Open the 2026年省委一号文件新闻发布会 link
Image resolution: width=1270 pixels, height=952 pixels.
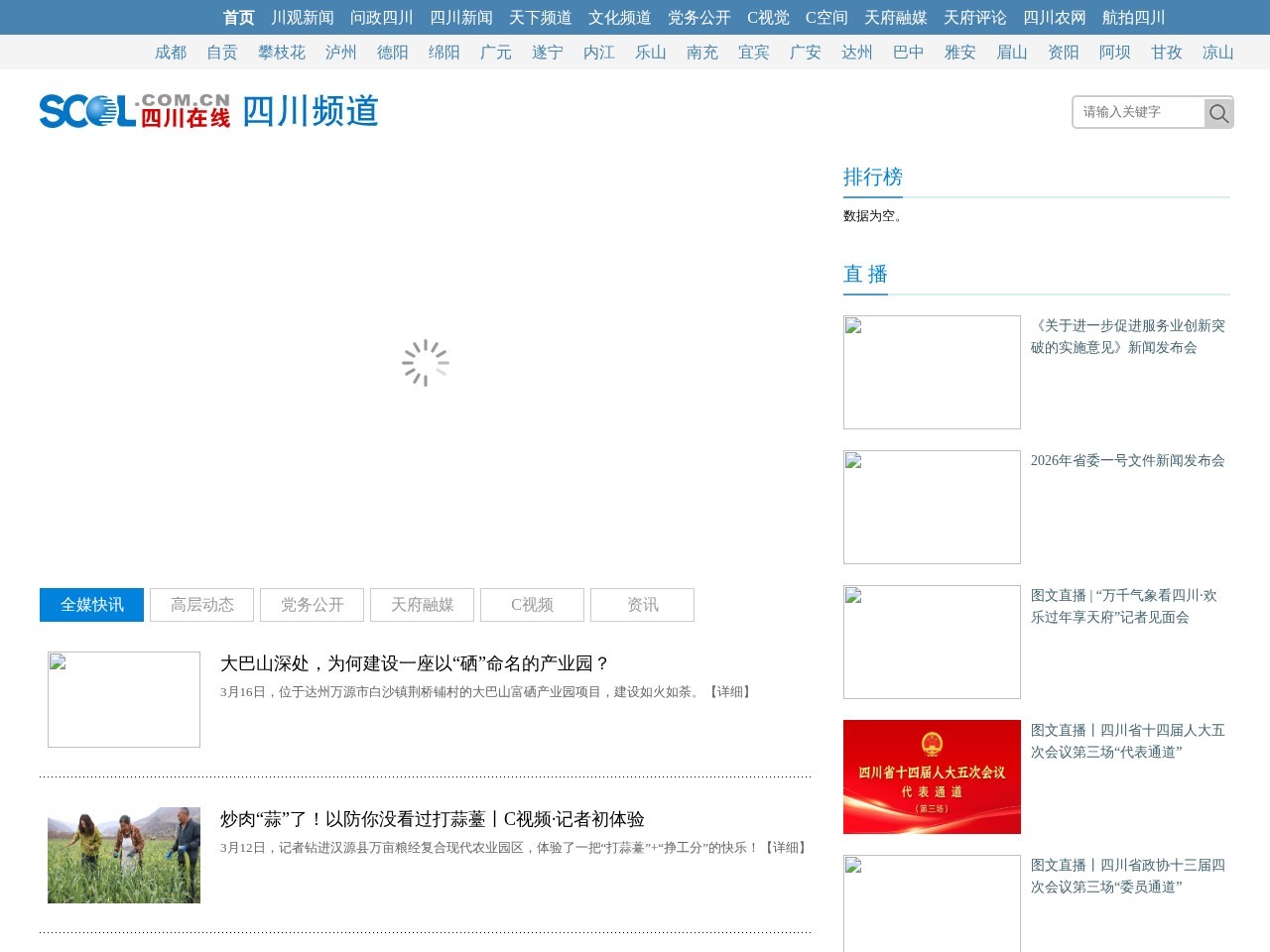point(1127,460)
